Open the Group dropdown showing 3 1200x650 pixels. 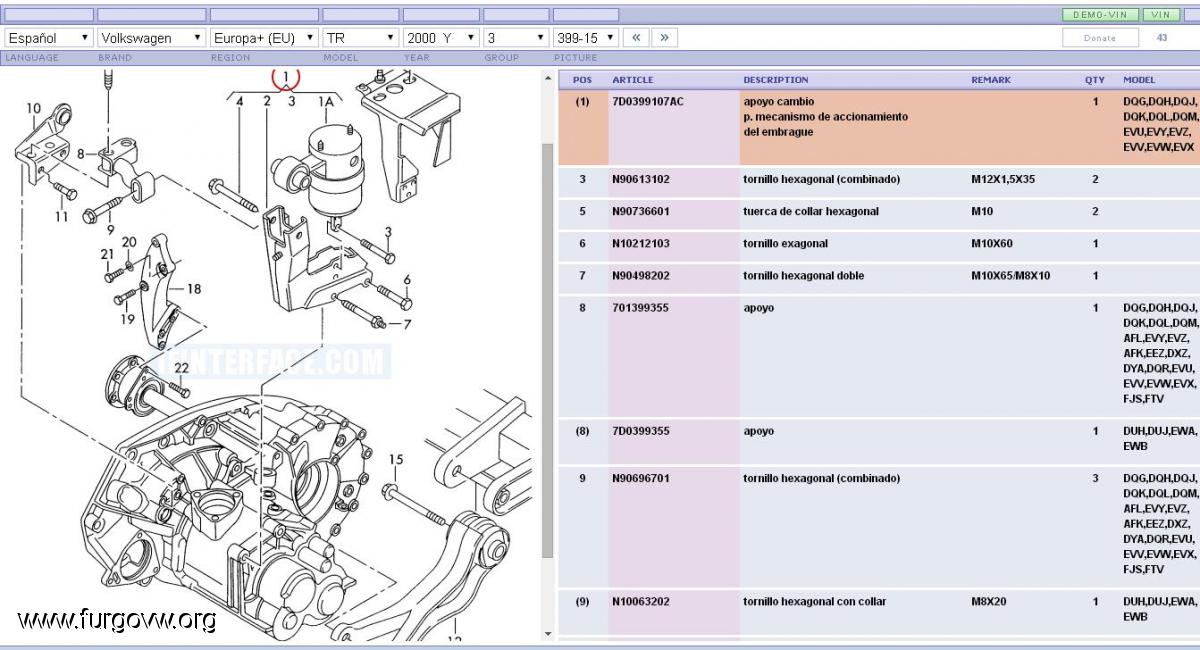(516, 38)
